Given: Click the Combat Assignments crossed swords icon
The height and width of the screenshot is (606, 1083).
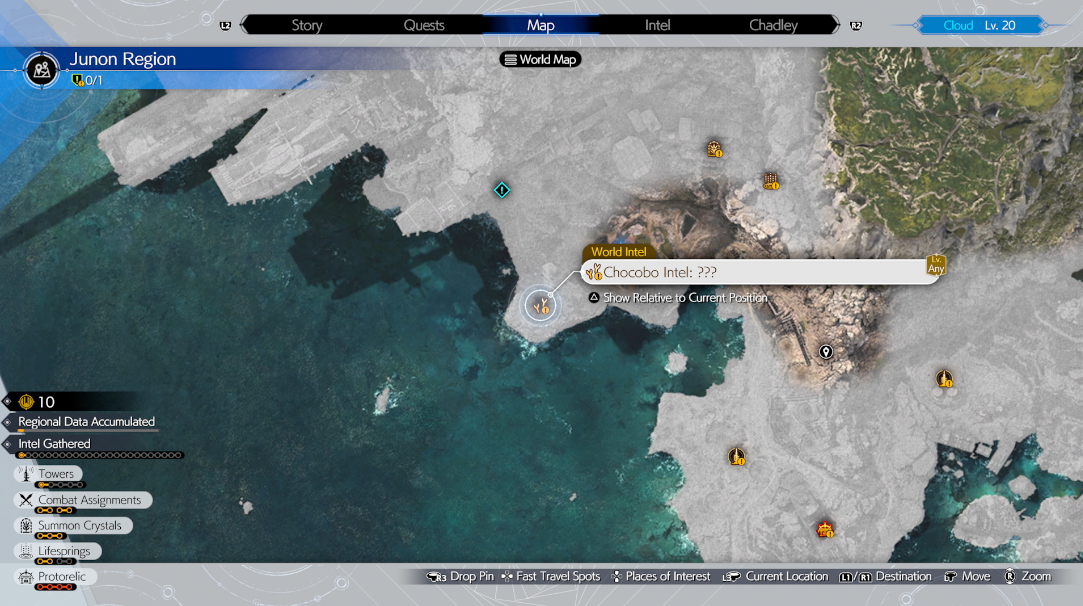Looking at the screenshot, I should (x=26, y=500).
